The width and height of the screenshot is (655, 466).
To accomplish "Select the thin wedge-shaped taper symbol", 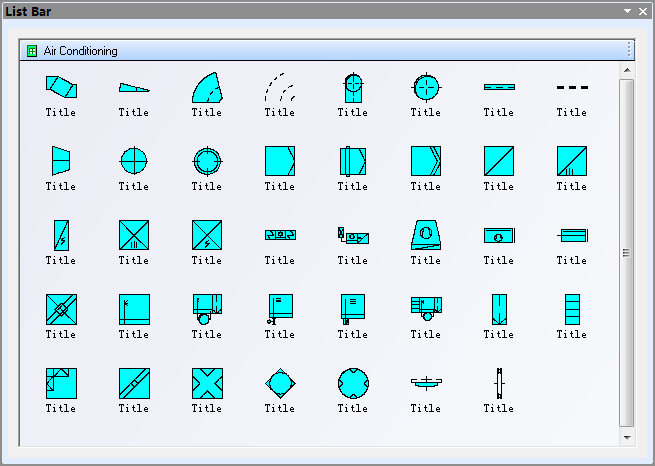I will 133,88.
